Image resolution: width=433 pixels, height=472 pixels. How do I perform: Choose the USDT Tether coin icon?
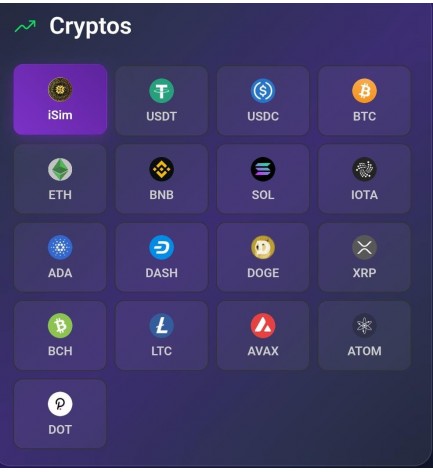[x=161, y=90]
